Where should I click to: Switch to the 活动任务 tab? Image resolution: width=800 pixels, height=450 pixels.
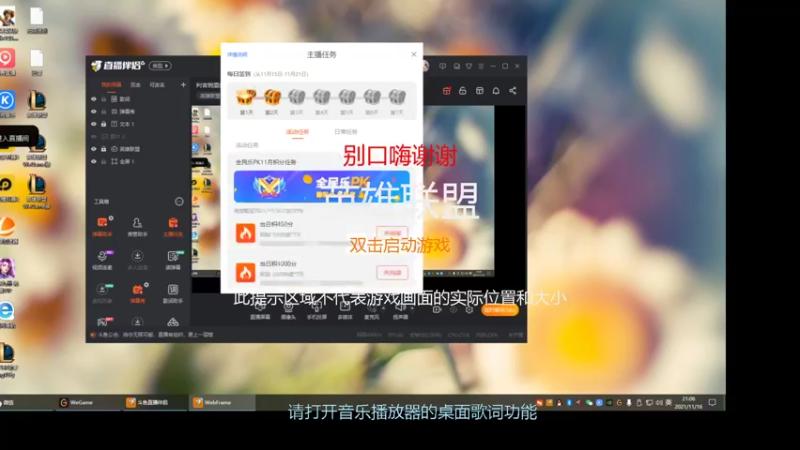[297, 132]
